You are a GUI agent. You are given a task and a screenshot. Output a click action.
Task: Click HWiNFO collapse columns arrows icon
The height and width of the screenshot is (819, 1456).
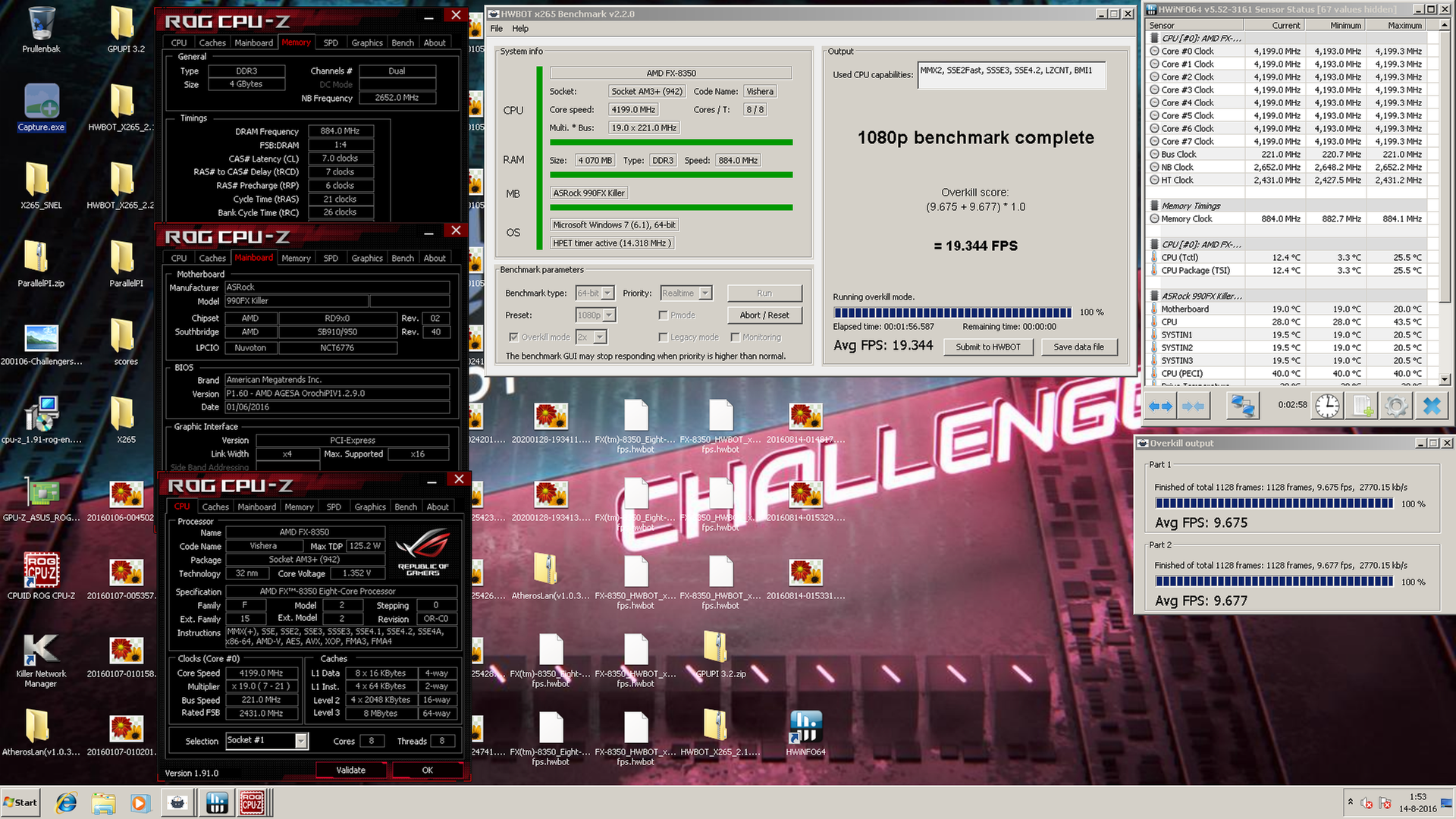1194,406
